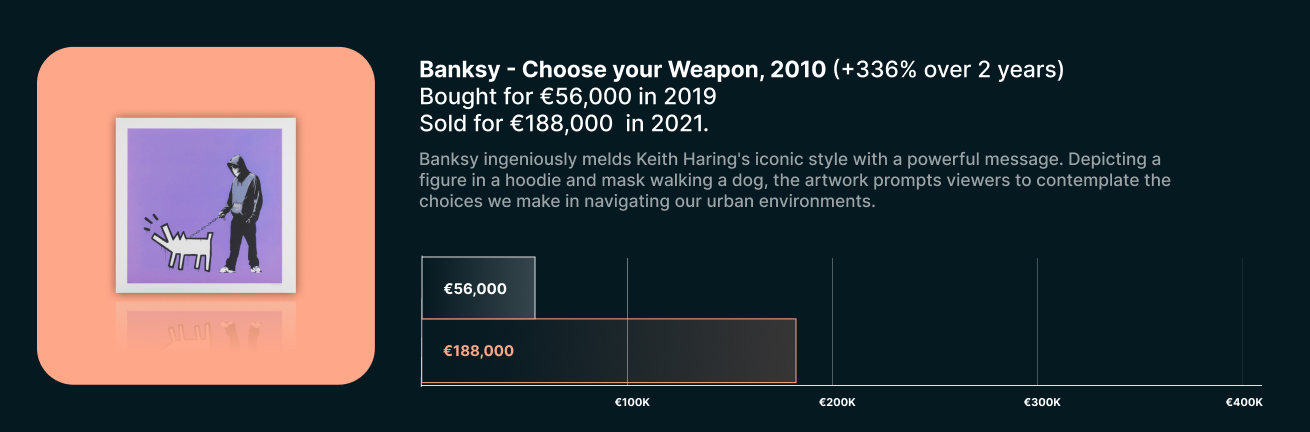Click the €188,000 sale price bar
The width and height of the screenshot is (1310, 432).
pos(608,351)
